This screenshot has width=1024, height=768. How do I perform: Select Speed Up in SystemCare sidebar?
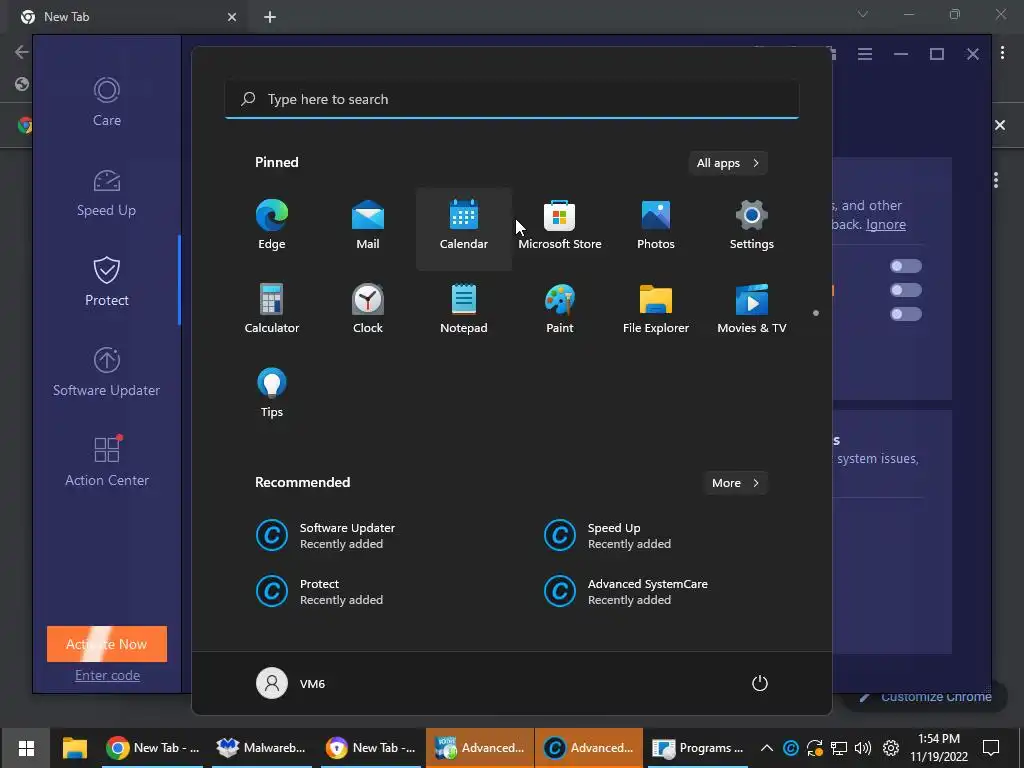[x=106, y=193]
